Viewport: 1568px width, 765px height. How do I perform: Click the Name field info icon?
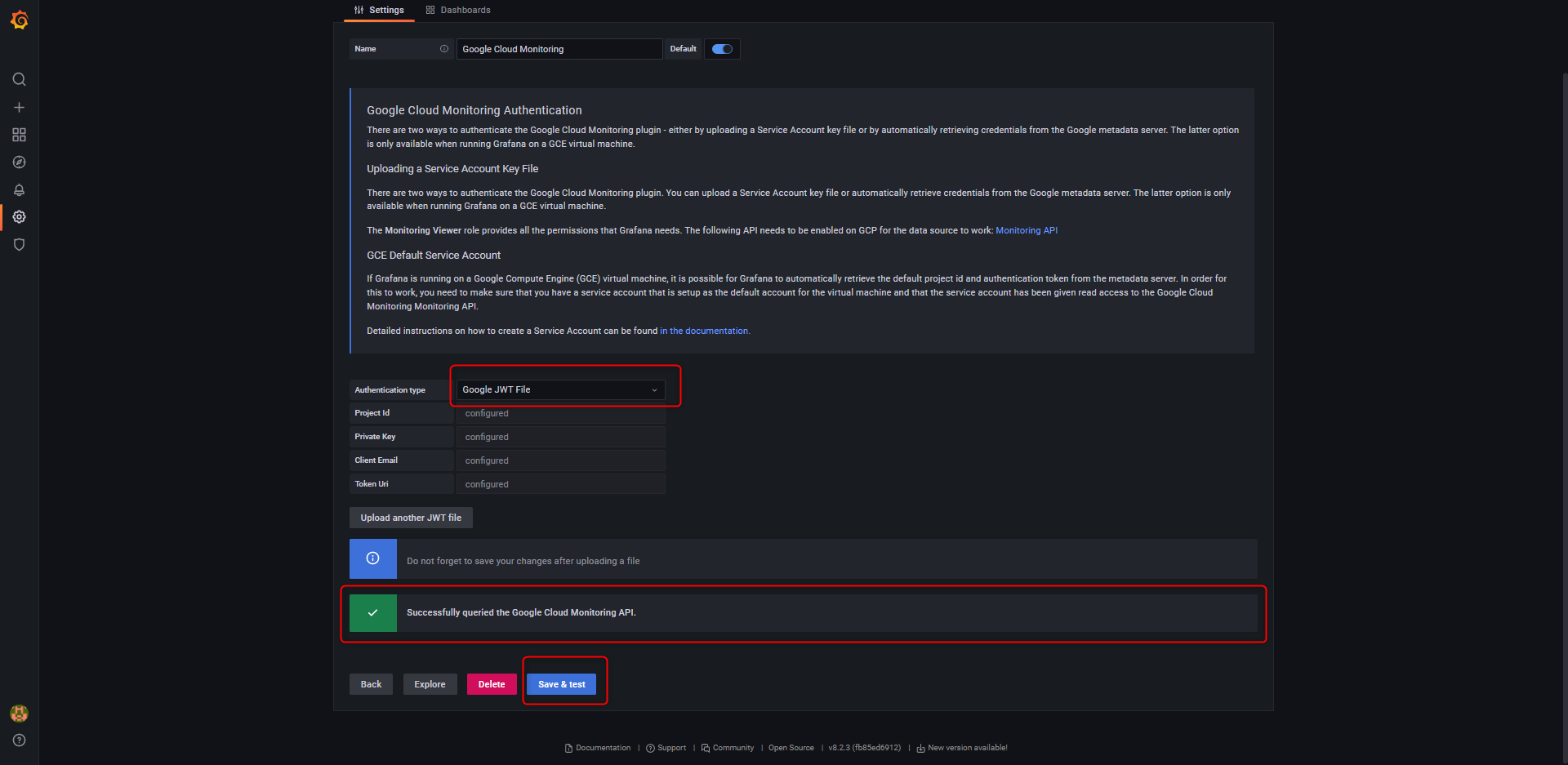click(x=444, y=49)
